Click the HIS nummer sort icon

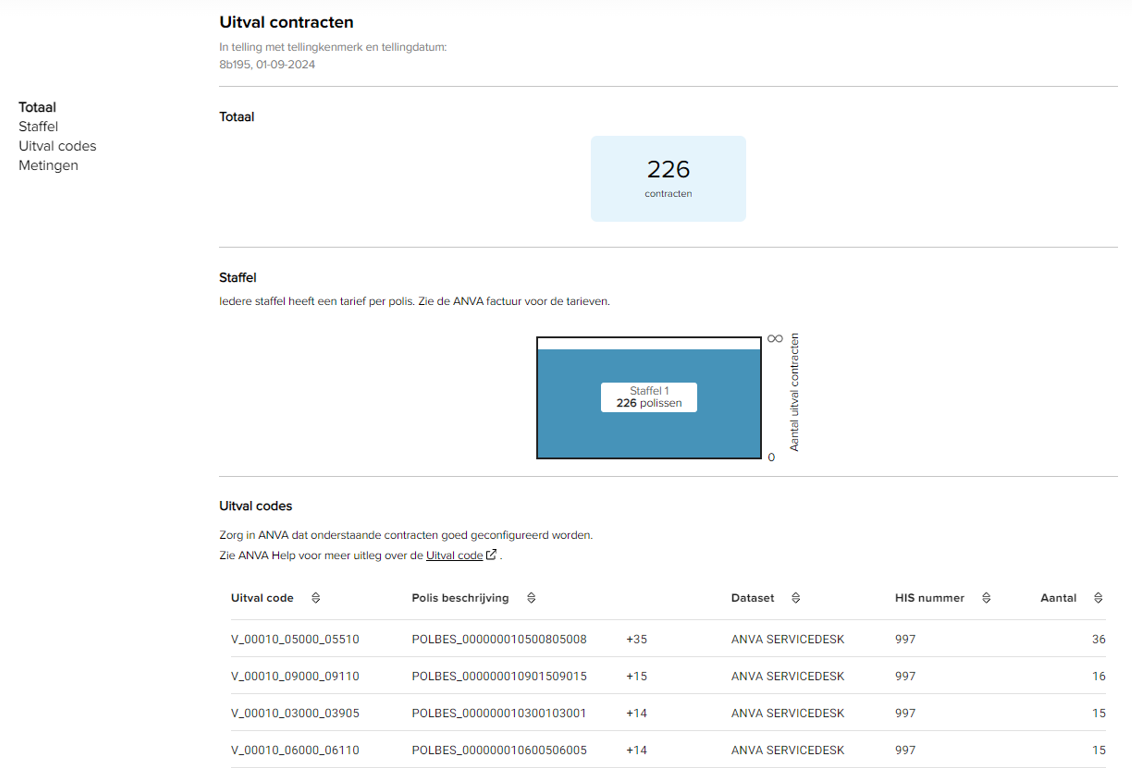coord(986,598)
